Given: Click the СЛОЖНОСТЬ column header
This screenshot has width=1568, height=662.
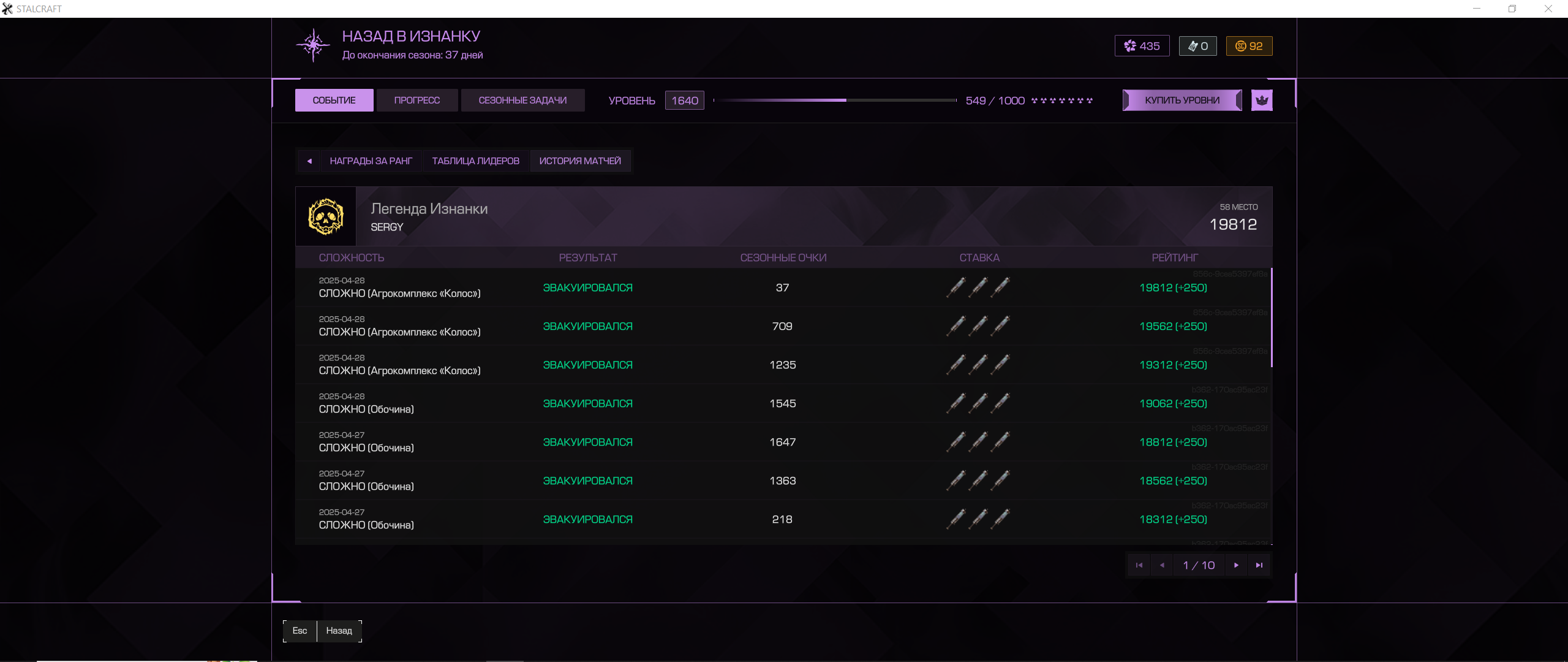Looking at the screenshot, I should coord(351,257).
